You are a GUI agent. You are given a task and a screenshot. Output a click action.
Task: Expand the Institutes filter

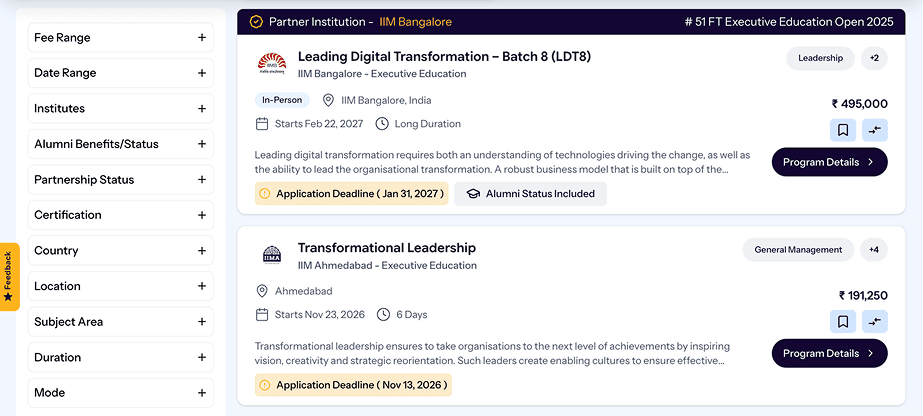tap(121, 108)
